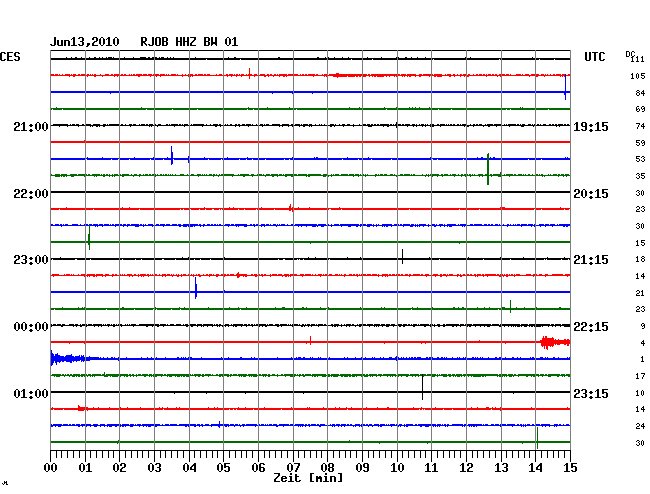This screenshot has height=494, width=650.
Task: Click the red earthquake onset burst on the trace below 22:15
Action: tap(555, 342)
